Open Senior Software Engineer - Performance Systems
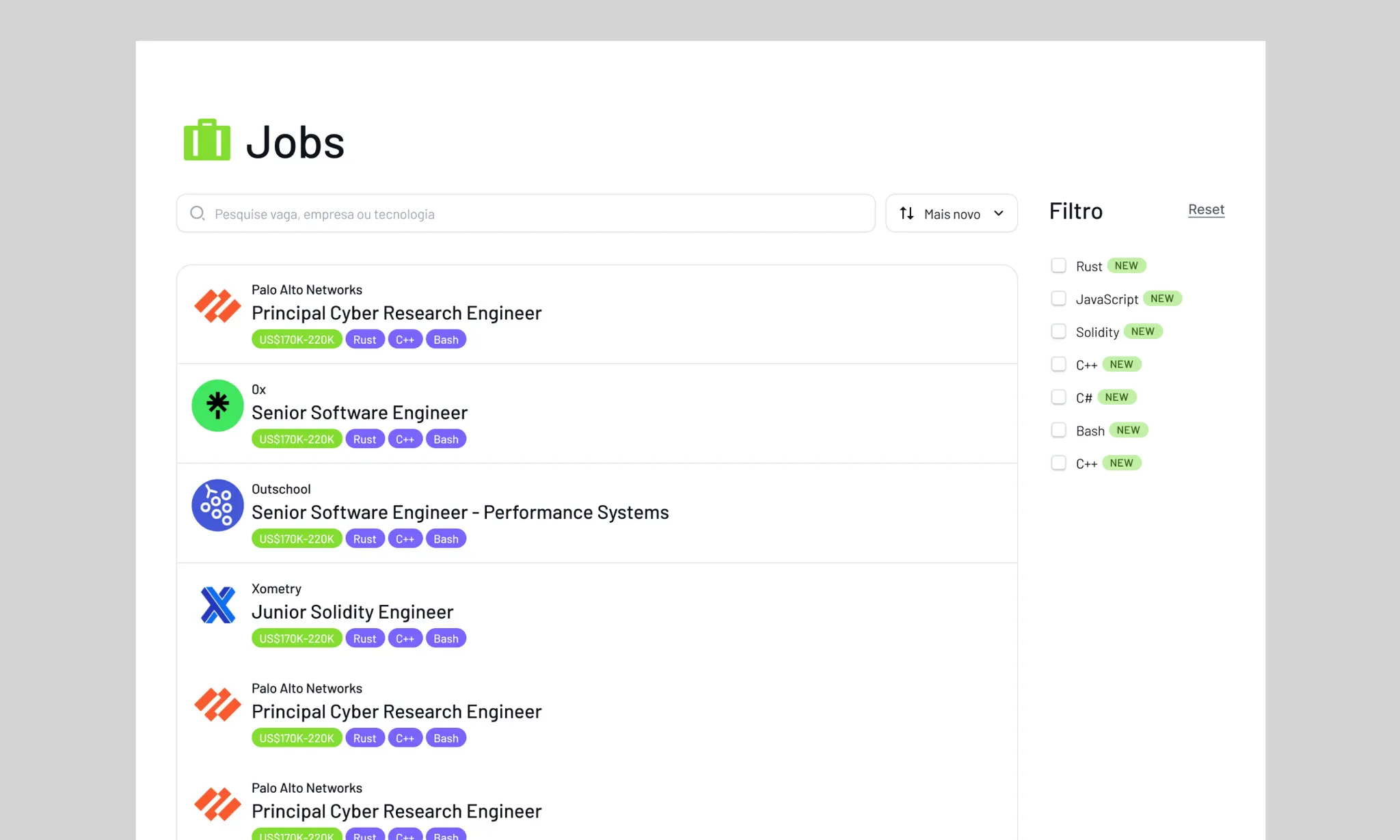This screenshot has height=840, width=1400. 460,512
